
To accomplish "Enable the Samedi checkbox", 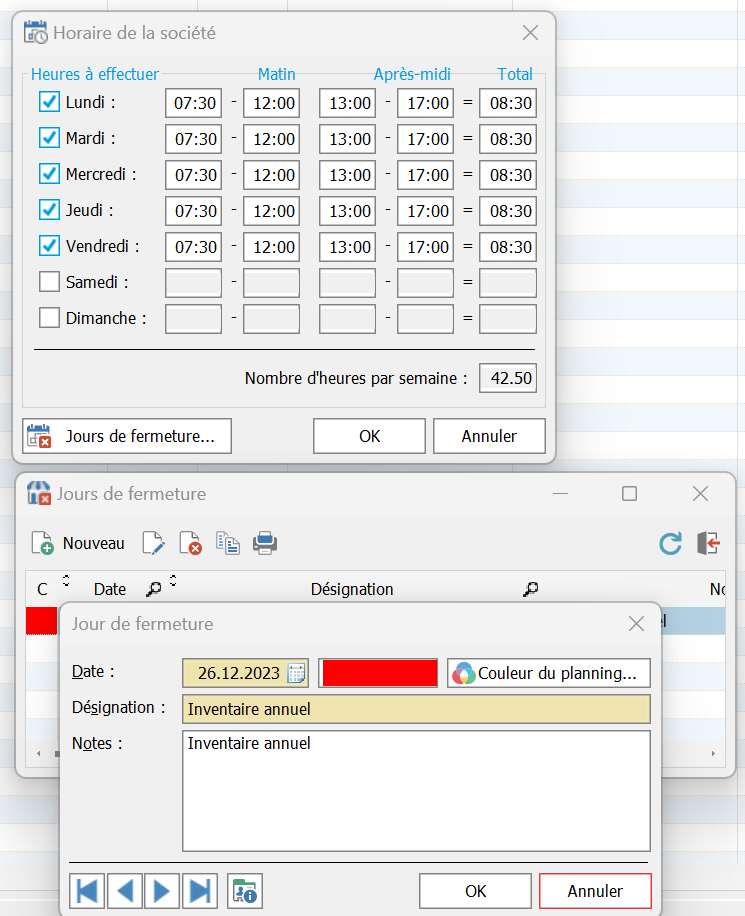I will point(49,282).
